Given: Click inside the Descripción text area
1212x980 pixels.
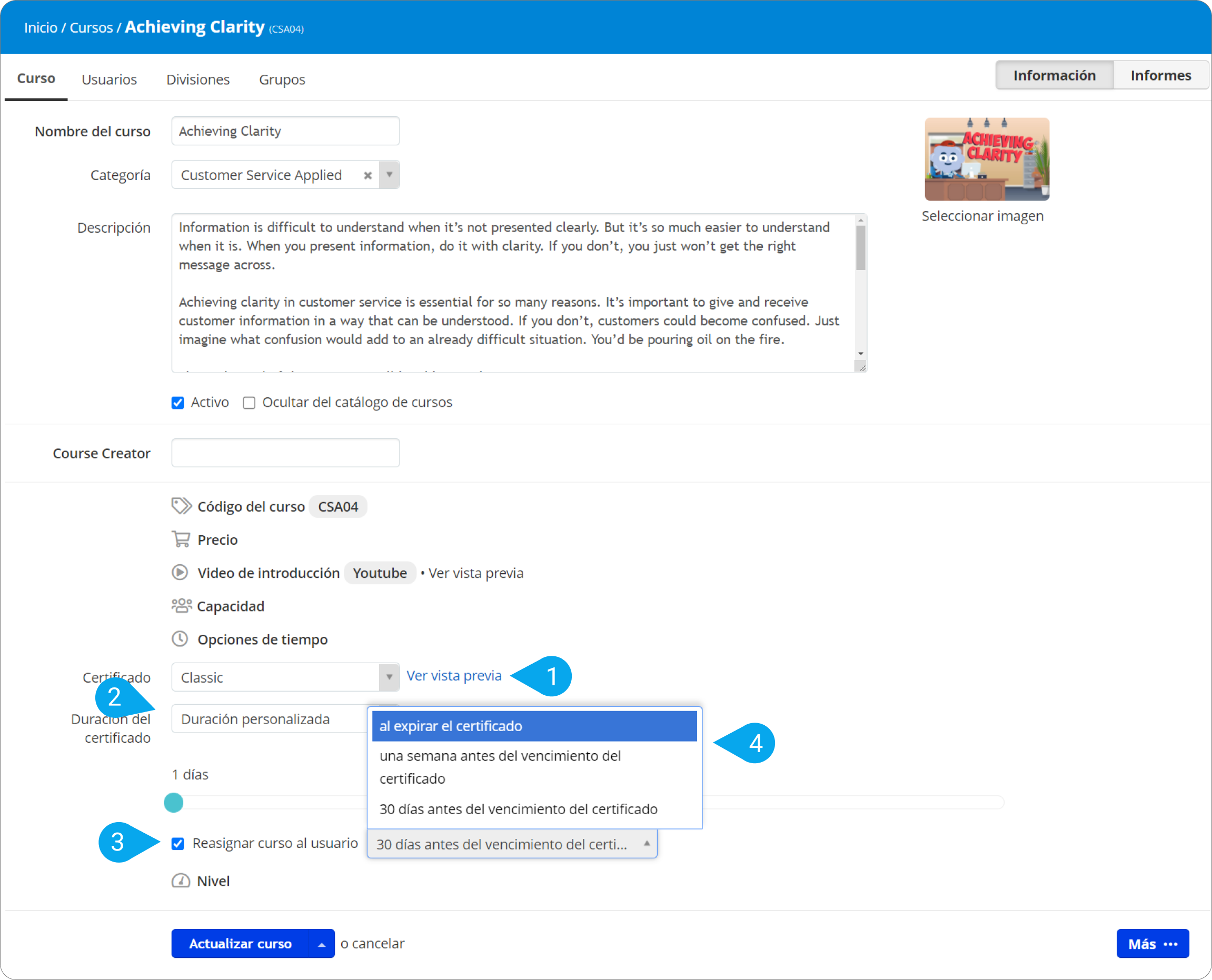Looking at the screenshot, I should [x=513, y=293].
